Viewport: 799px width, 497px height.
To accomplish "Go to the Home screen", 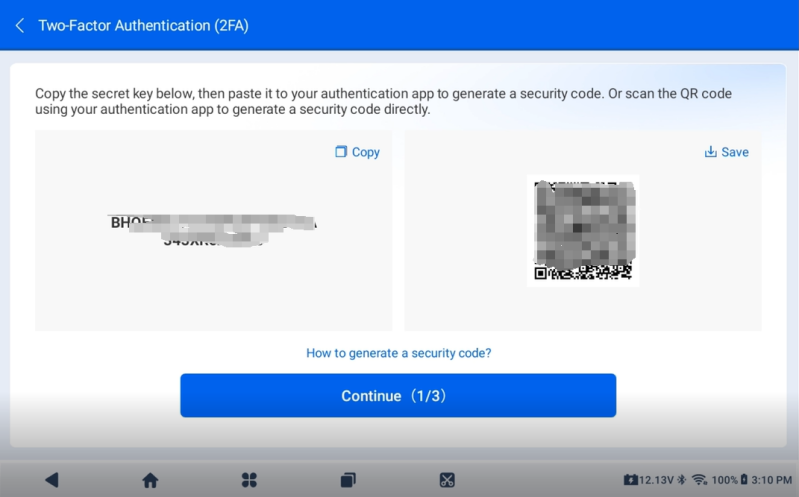I will coord(150,480).
